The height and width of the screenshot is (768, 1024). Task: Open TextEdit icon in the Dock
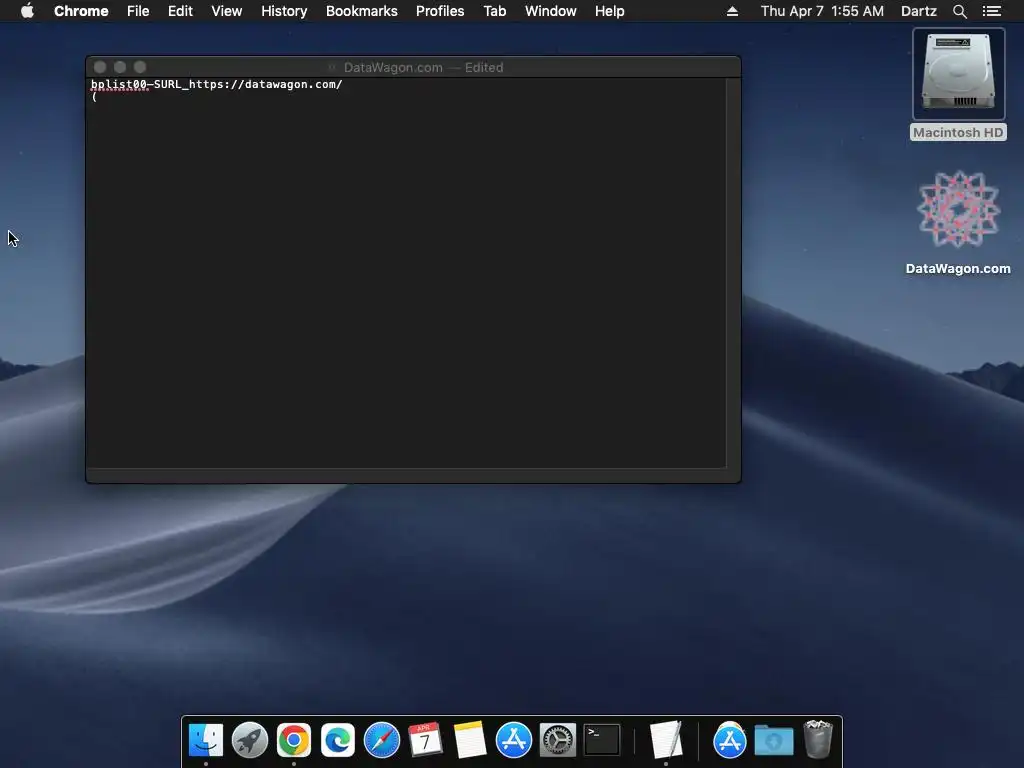665,740
